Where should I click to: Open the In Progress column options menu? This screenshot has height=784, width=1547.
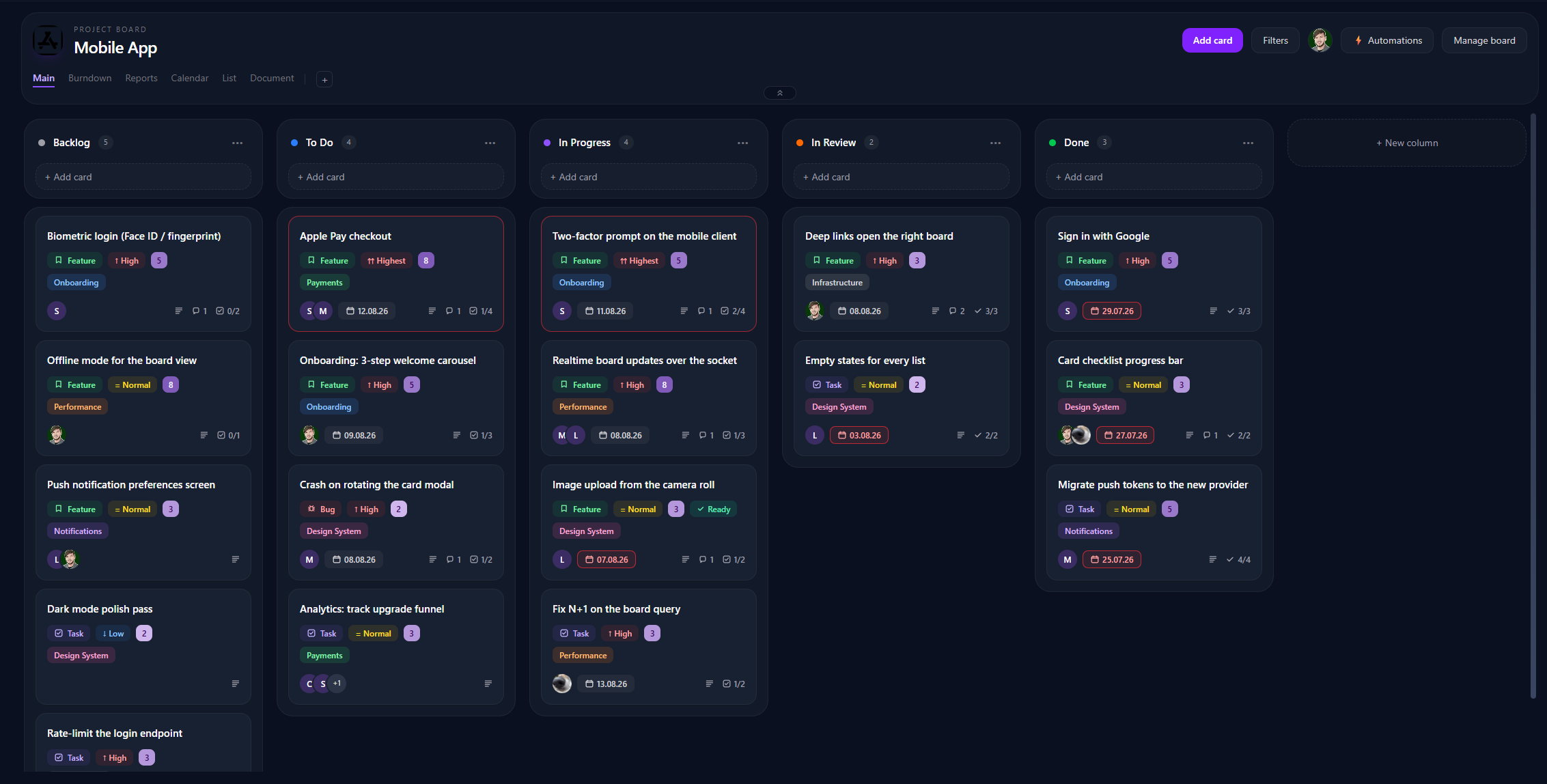click(742, 143)
